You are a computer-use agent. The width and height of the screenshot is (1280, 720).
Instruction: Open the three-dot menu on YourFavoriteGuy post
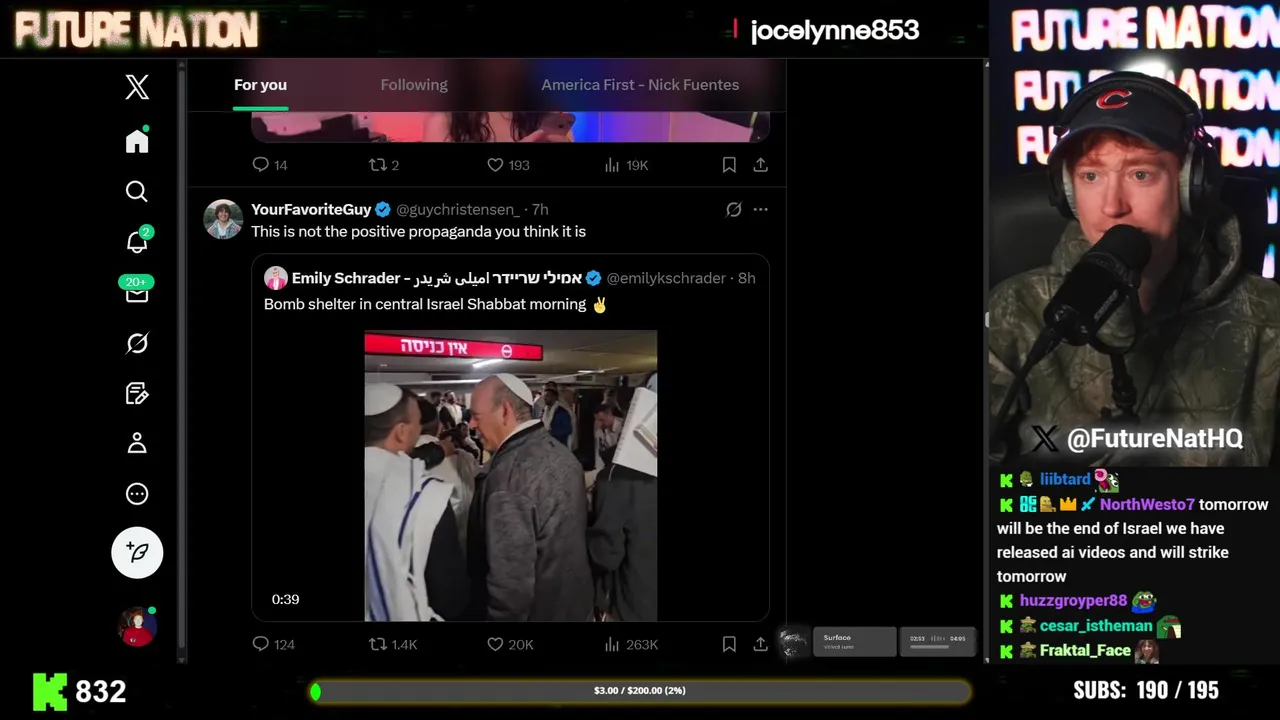click(760, 209)
